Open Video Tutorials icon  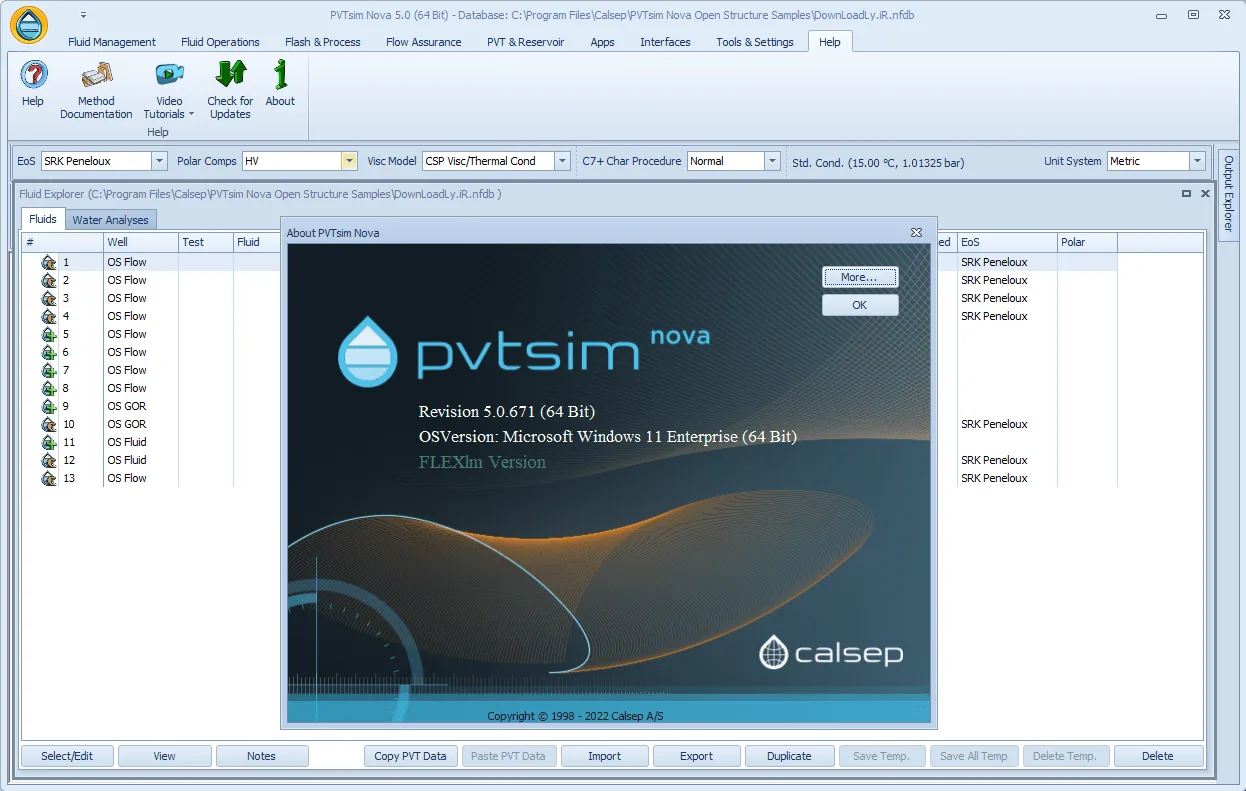(x=169, y=75)
